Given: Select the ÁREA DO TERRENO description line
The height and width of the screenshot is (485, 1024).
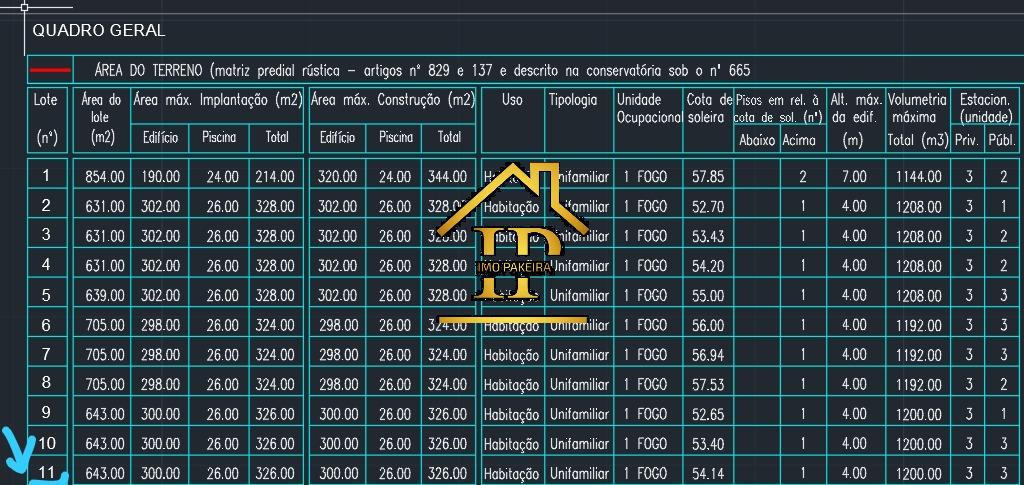Looking at the screenshot, I should (x=421, y=71).
